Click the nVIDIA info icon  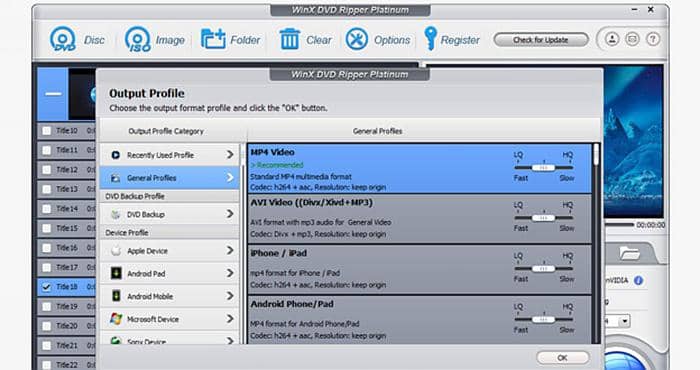(638, 280)
